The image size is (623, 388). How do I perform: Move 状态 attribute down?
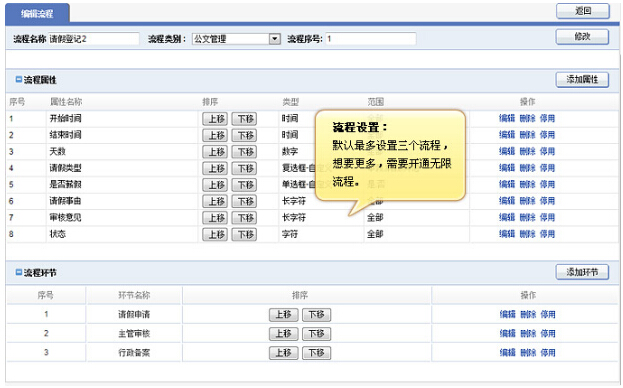click(244, 234)
